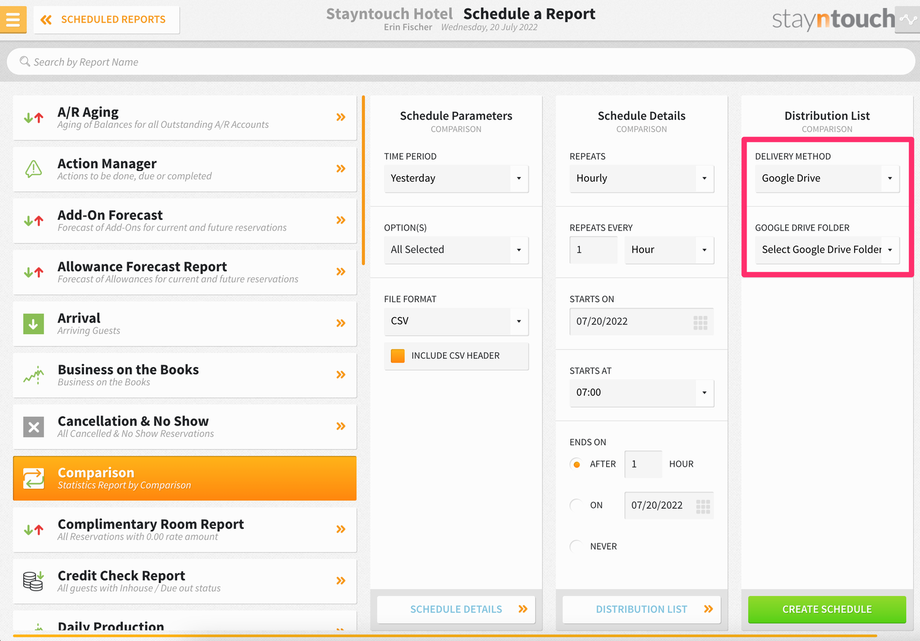Screen dimensions: 920x641
Task: Open the hamburger main menu
Action: pos(13,19)
